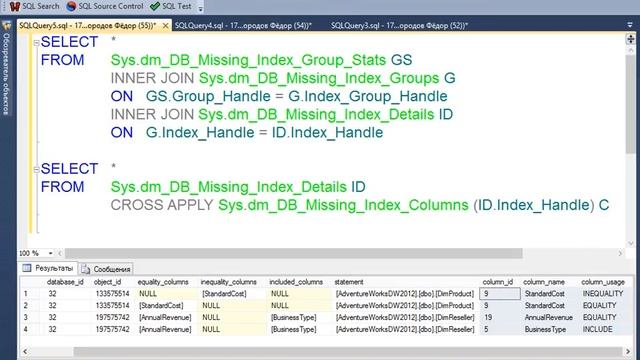Place cursor on Sys.dm_DB_Missing_Index_Columns in the query
The height and width of the screenshot is (360, 640).
tap(343, 205)
